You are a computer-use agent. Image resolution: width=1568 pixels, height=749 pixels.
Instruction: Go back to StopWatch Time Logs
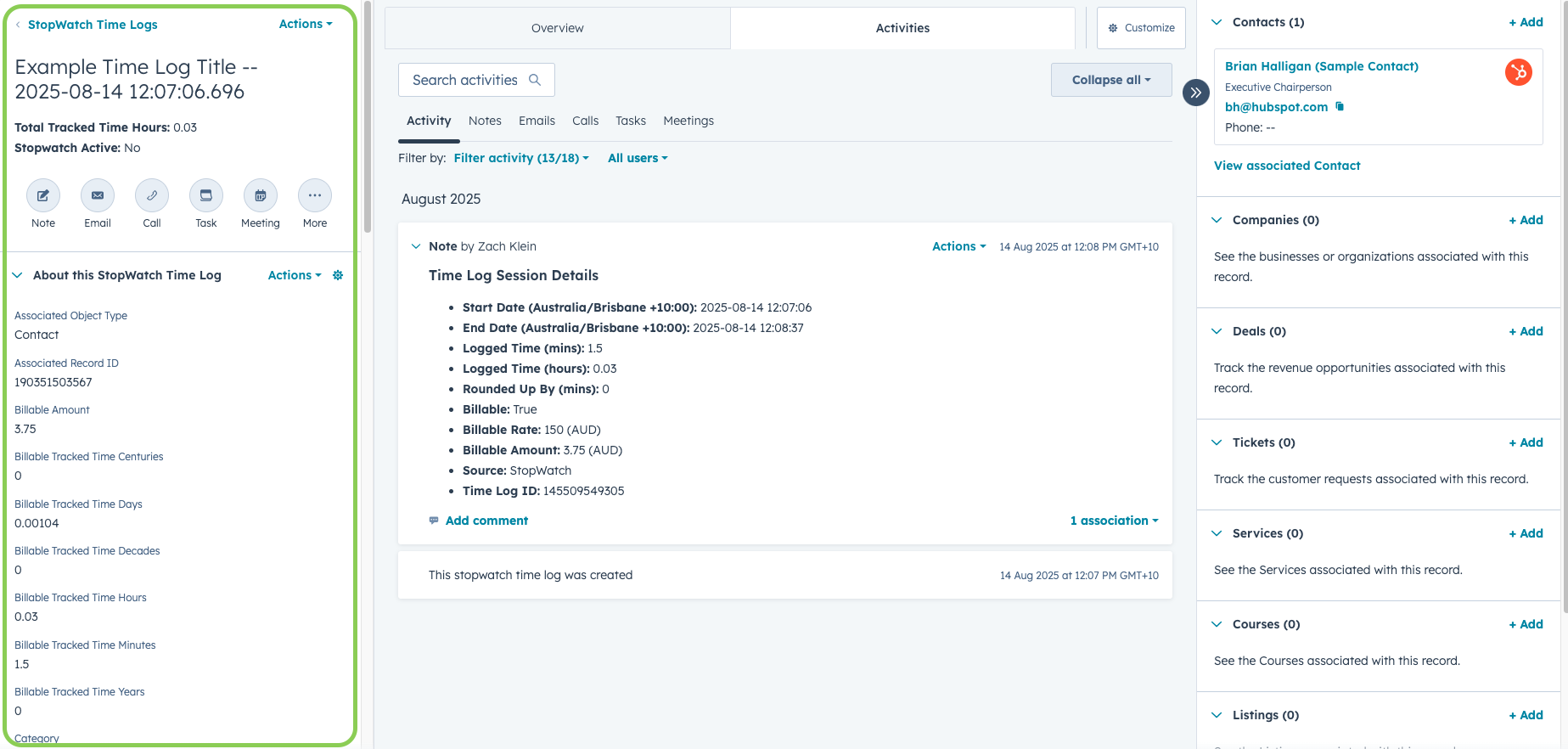pos(93,25)
